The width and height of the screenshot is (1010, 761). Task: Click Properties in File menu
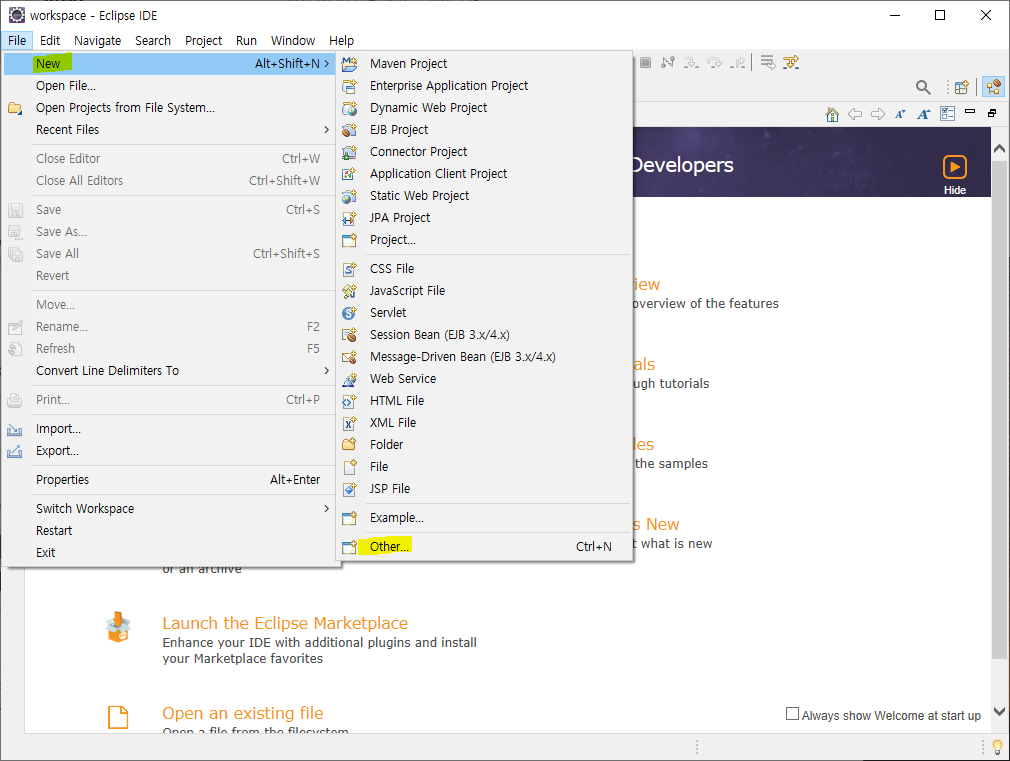point(171,479)
